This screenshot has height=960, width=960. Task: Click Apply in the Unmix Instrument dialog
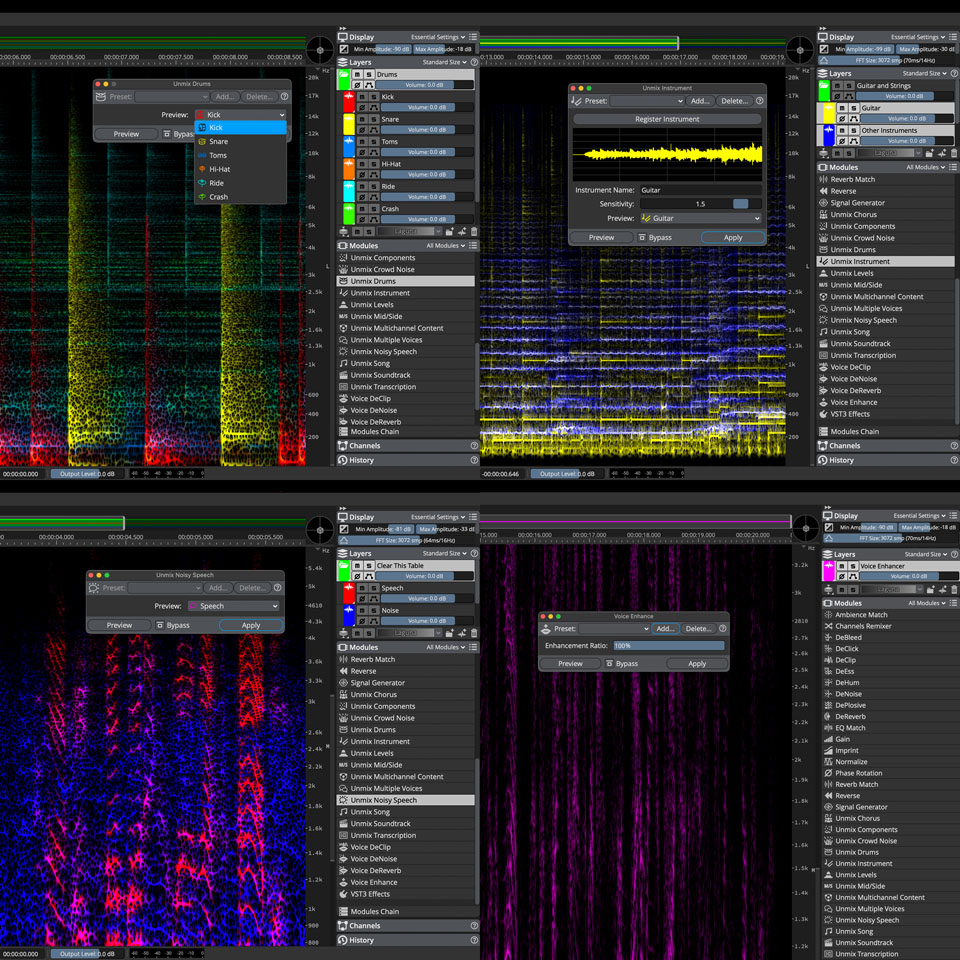pyautogui.click(x=733, y=238)
